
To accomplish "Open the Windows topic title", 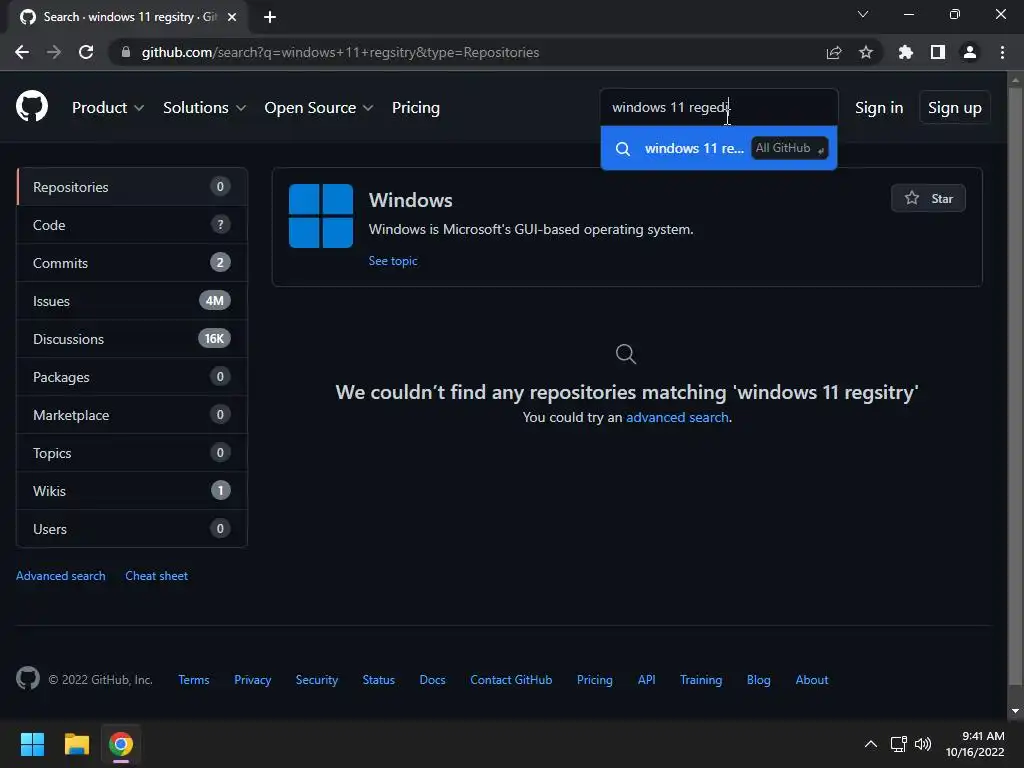I will [410, 200].
